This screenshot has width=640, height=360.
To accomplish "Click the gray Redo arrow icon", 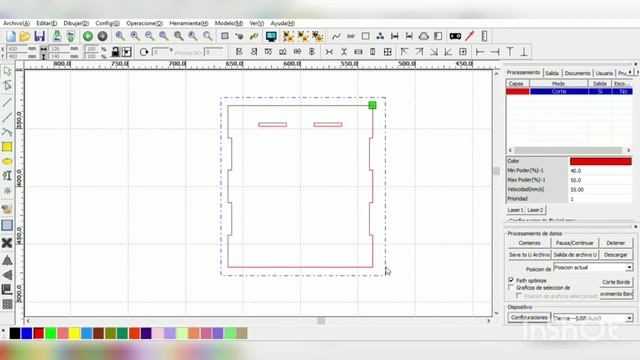I will 102,36.
